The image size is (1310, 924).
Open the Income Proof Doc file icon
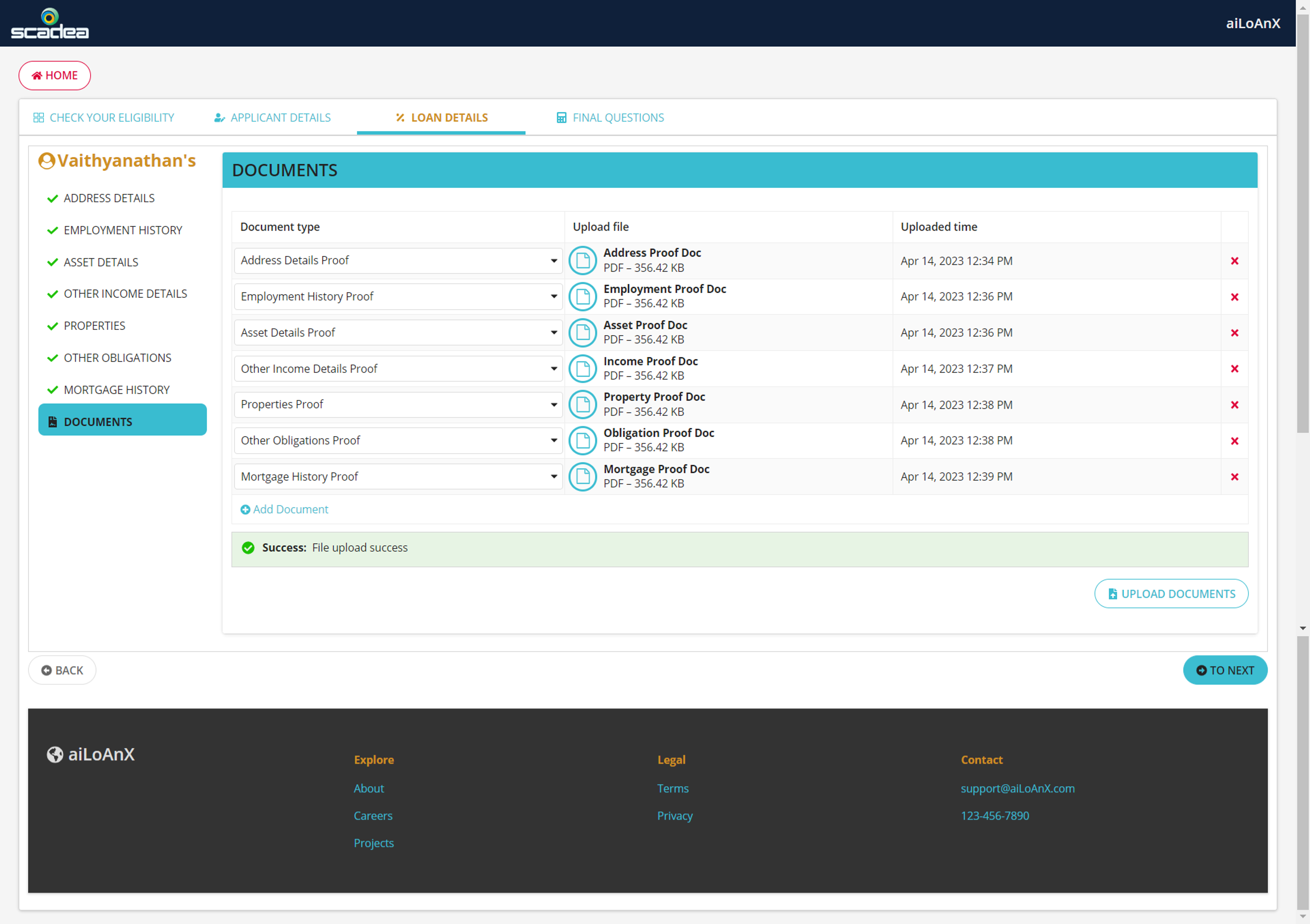coord(583,369)
